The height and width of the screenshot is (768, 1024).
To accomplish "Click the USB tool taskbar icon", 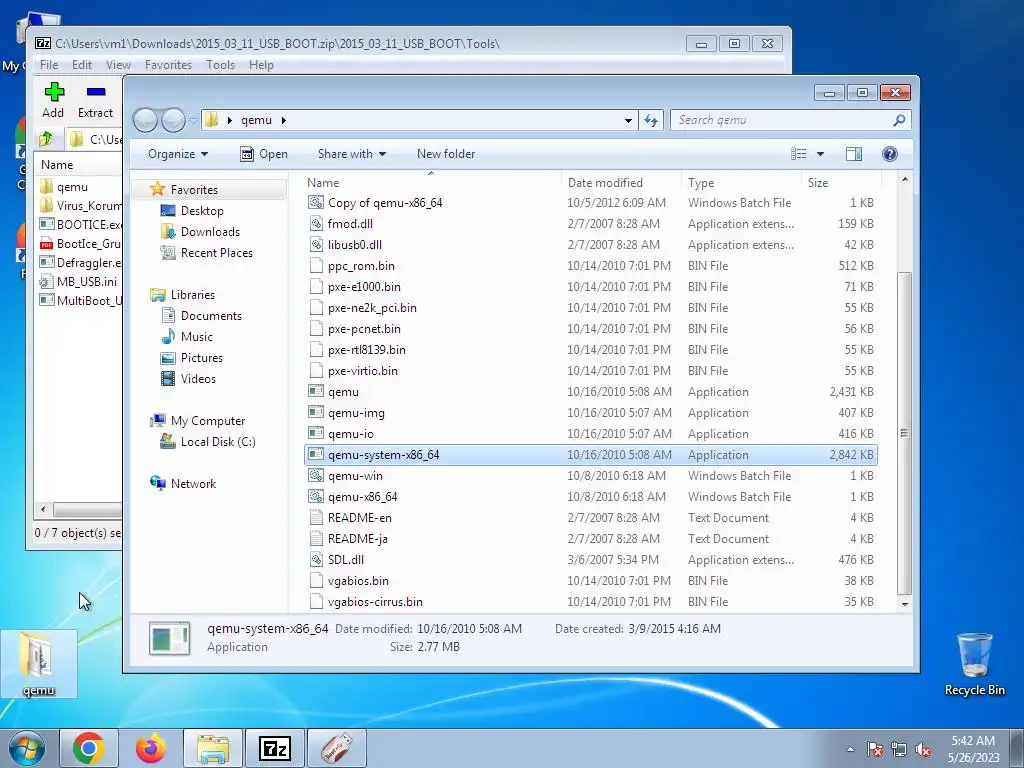I will click(x=337, y=748).
